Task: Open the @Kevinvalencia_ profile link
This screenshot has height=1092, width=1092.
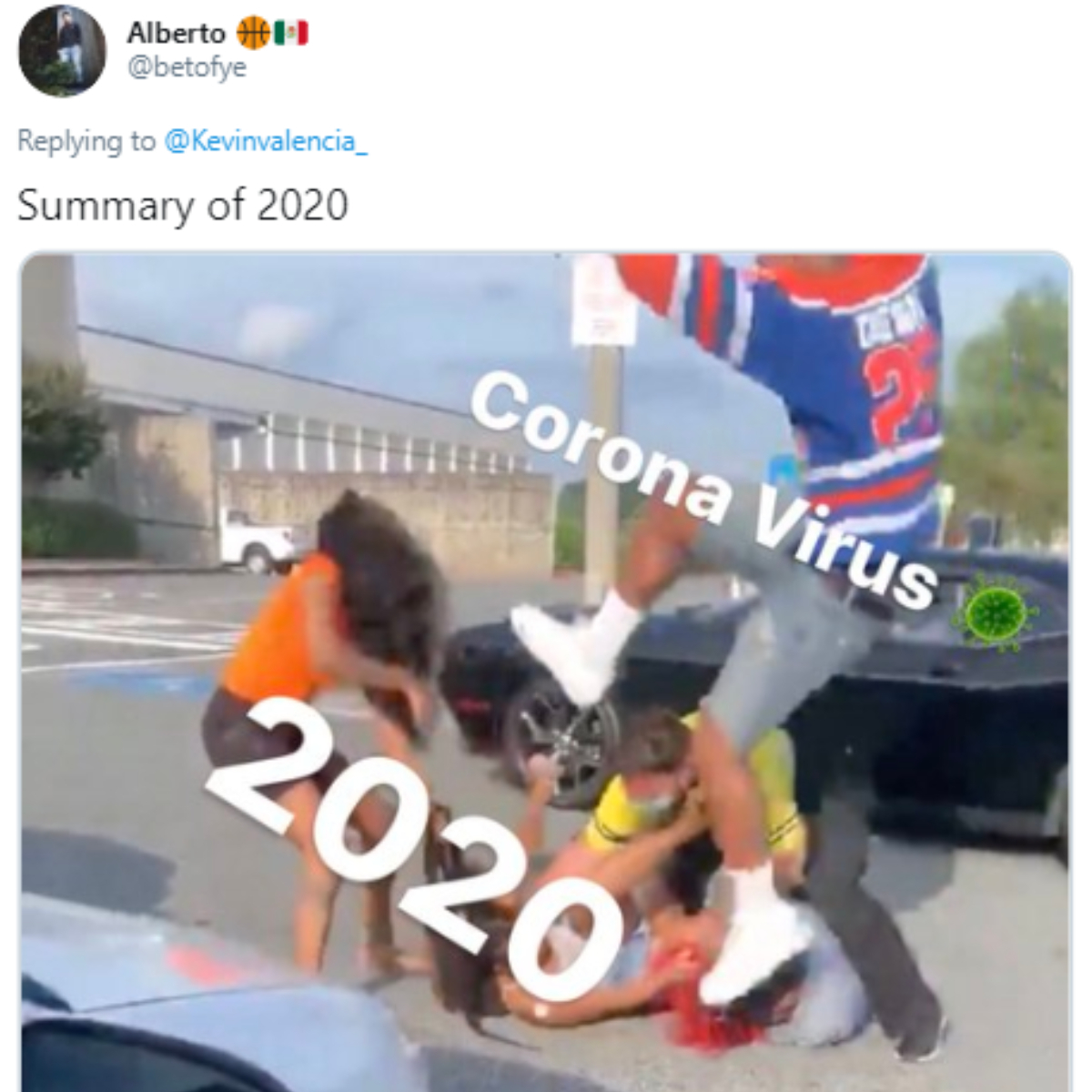Action: [x=266, y=141]
